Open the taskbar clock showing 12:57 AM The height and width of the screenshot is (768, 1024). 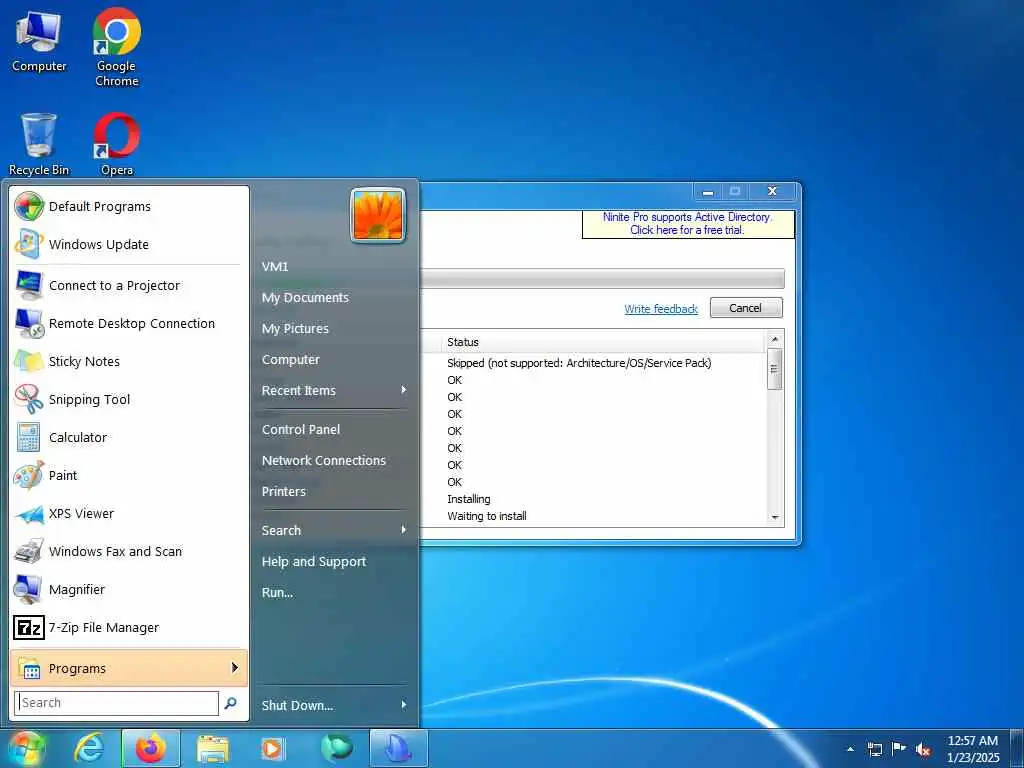click(973, 749)
